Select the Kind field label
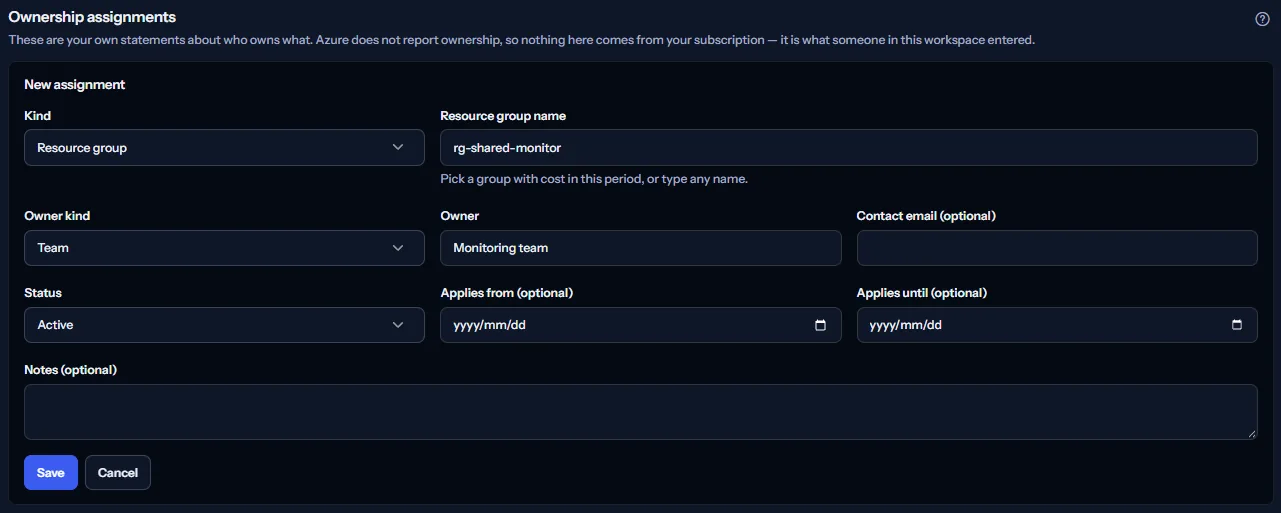The height and width of the screenshot is (513, 1281). tap(38, 116)
